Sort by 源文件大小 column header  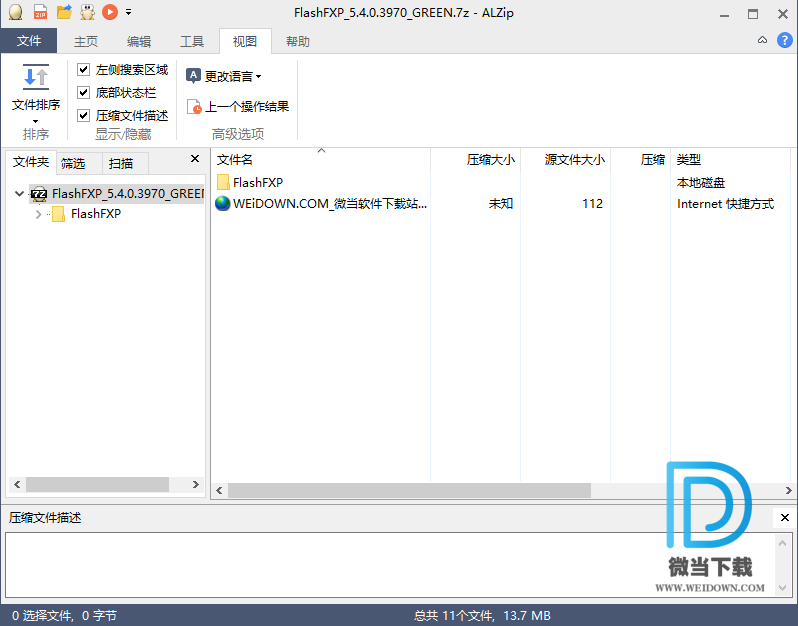(565, 160)
